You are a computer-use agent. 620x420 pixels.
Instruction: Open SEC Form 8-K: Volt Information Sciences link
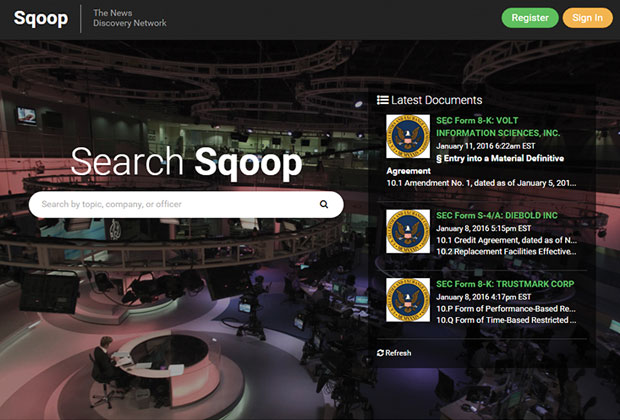coord(498,126)
